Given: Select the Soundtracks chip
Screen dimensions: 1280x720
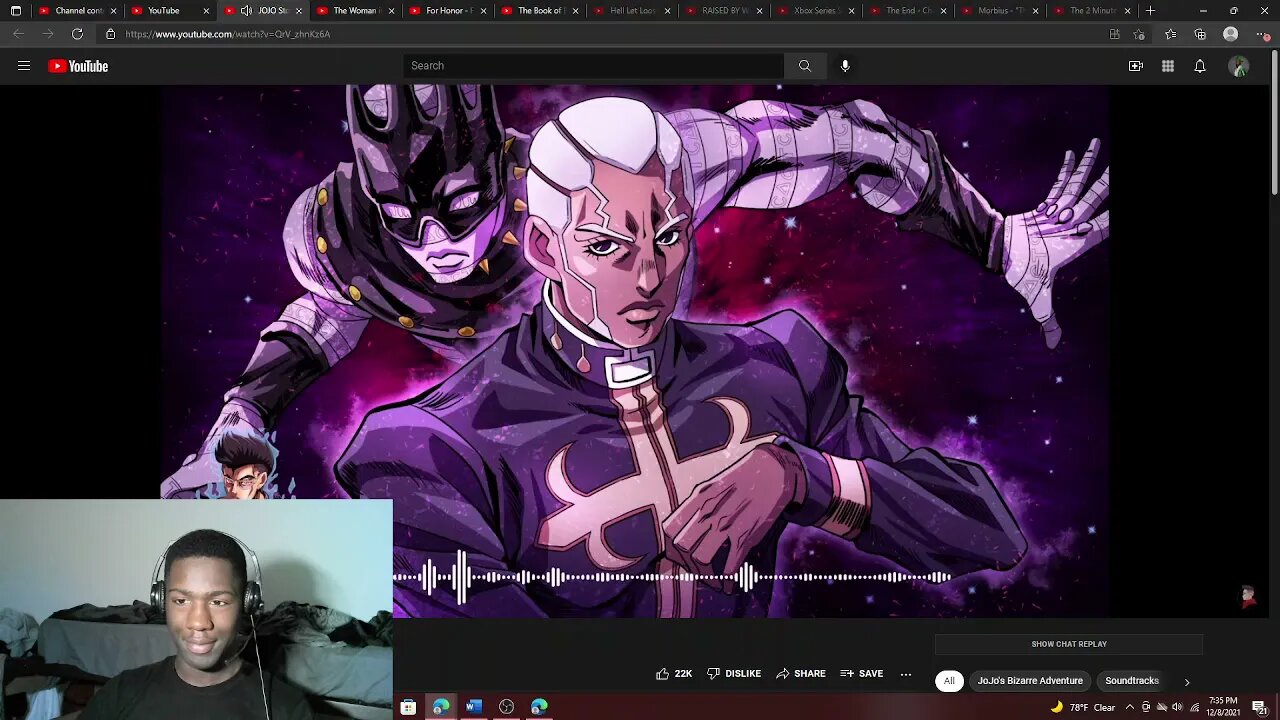Looking at the screenshot, I should point(1132,681).
